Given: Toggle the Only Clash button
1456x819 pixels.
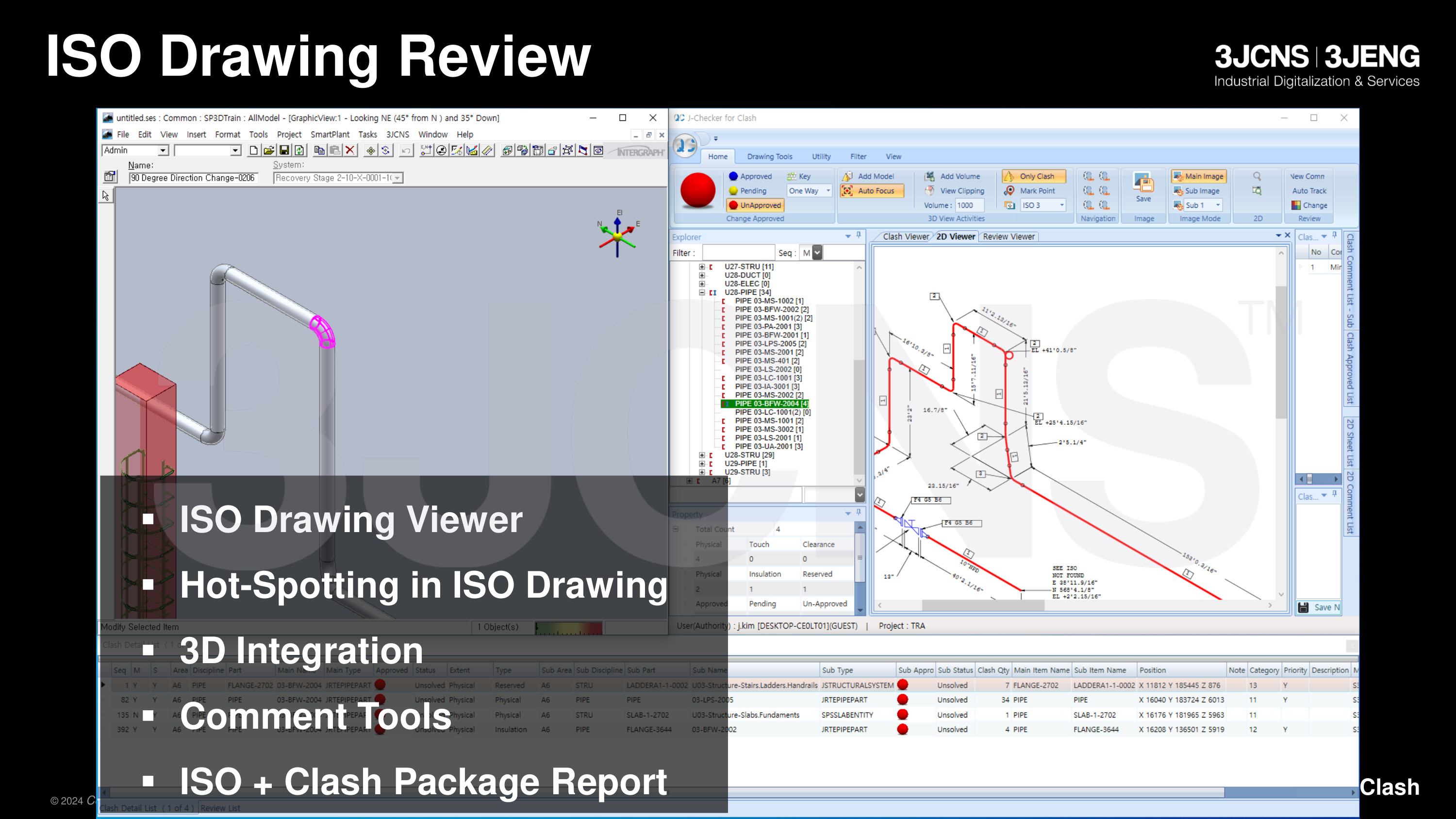Looking at the screenshot, I should [x=1033, y=176].
